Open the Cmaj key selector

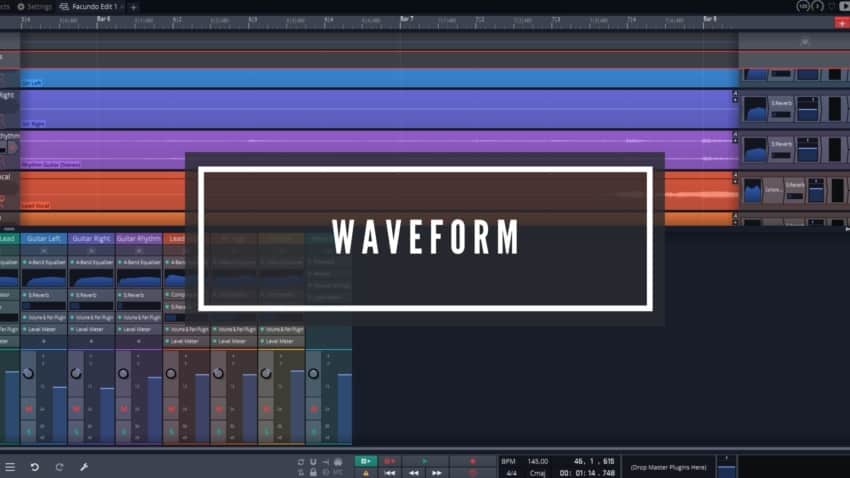click(538, 472)
